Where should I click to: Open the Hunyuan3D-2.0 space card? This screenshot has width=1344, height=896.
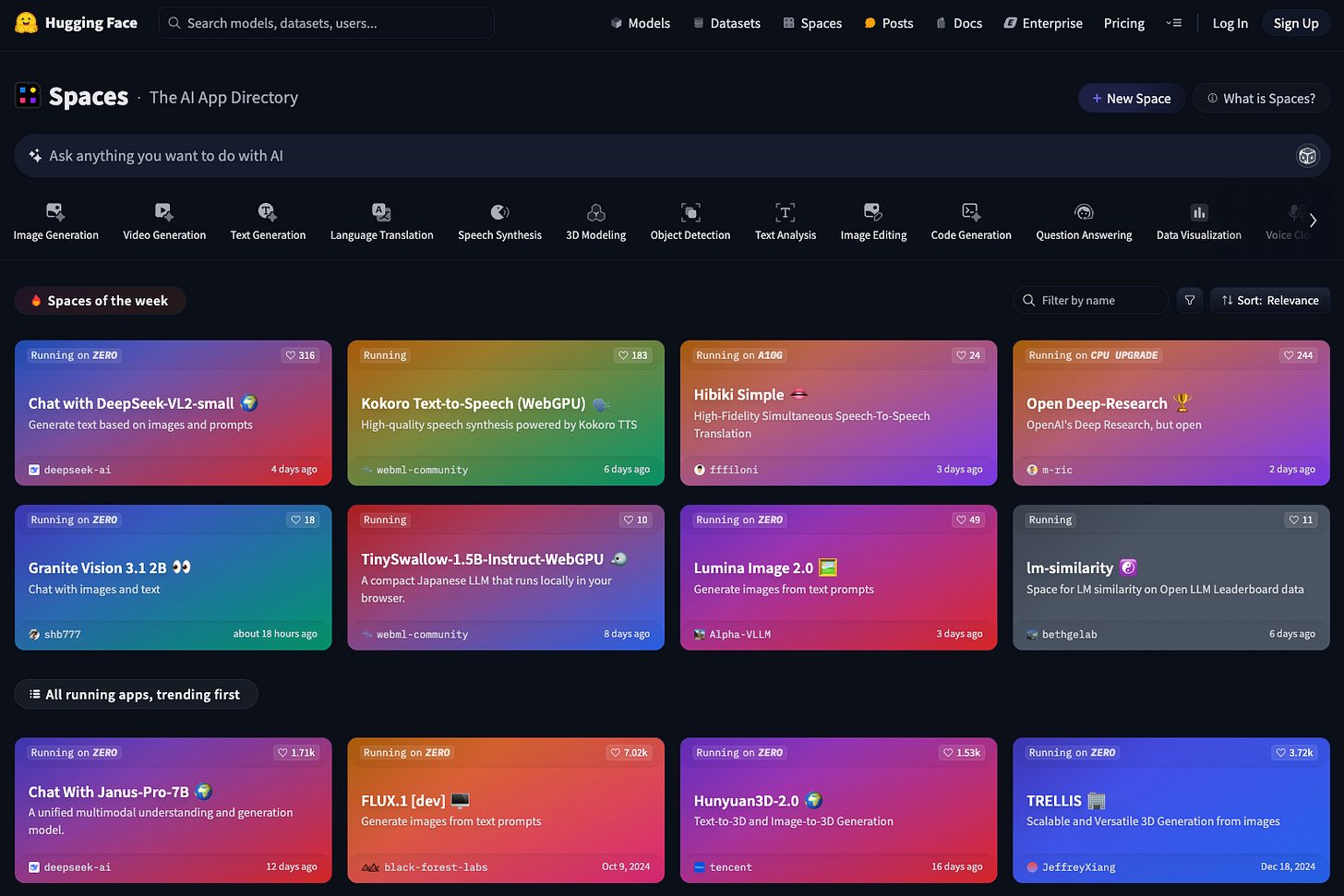pos(838,810)
